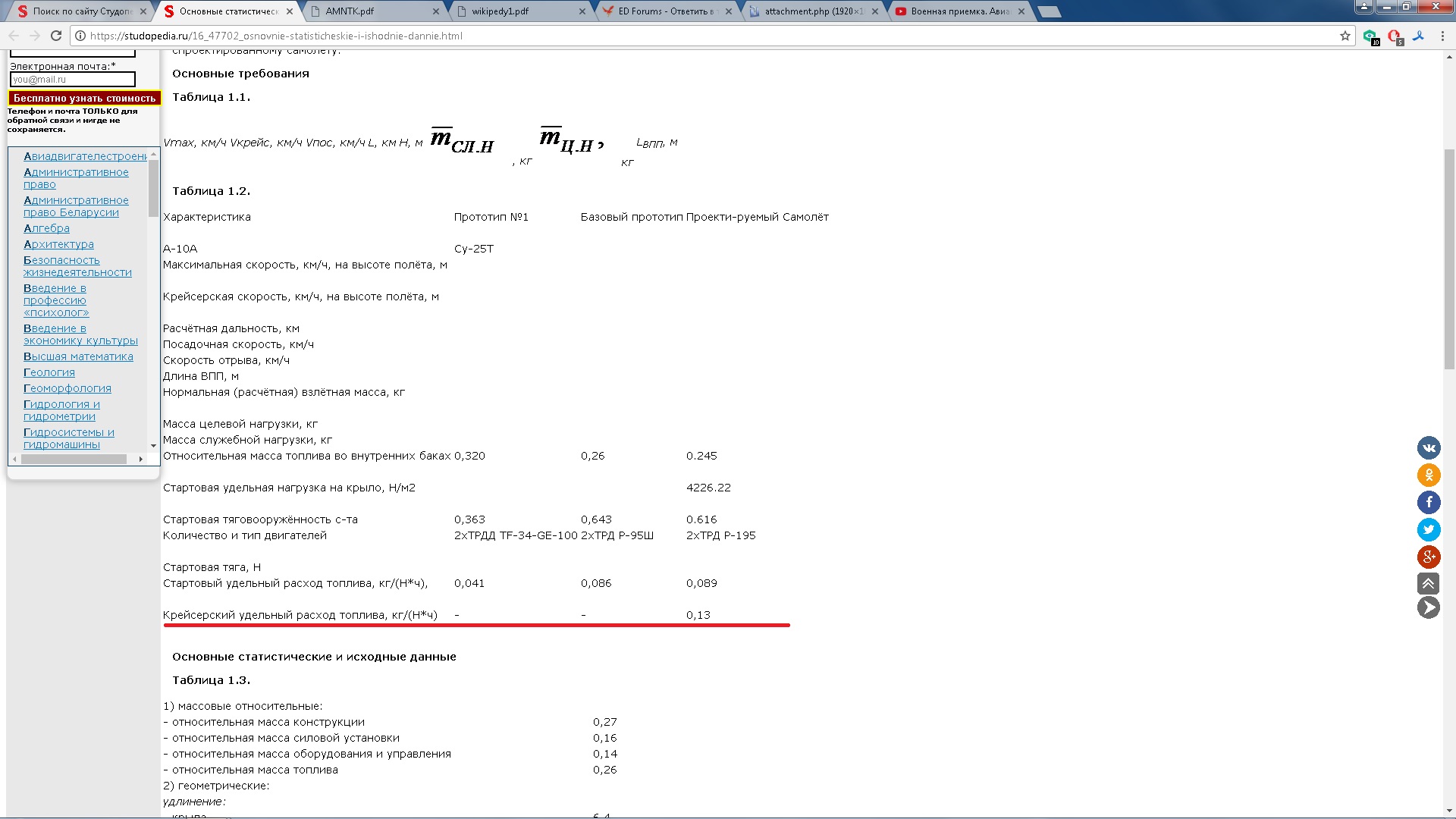Click the 0,13 cruise fuel consumption value
The width and height of the screenshot is (1456, 819).
698,615
